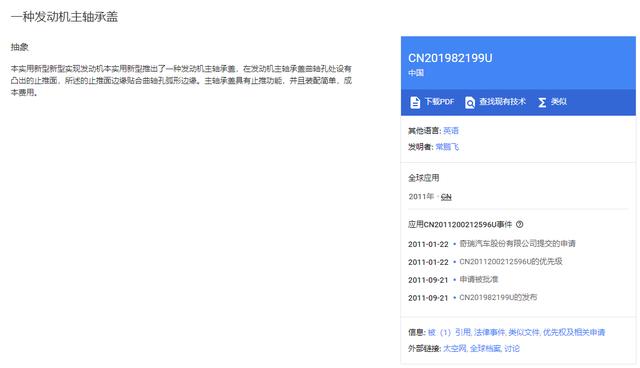Click the Find Prior Art magnifier icon
Screen dimensions: 640x368
pyautogui.click(x=470, y=102)
